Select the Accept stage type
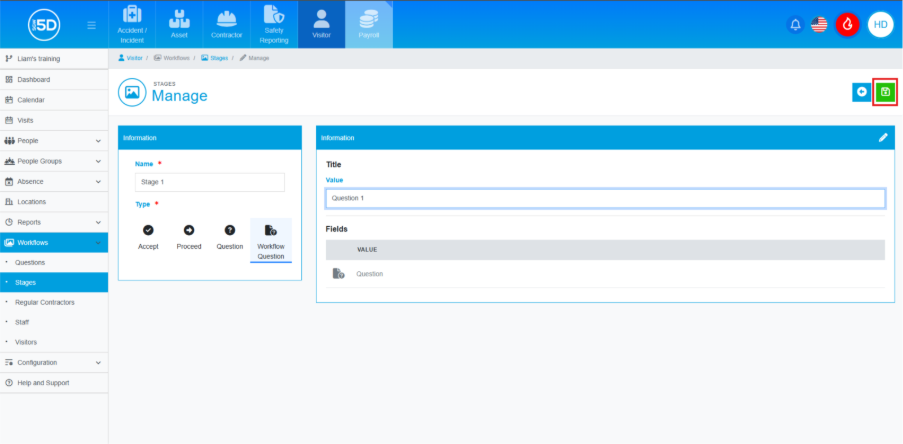 click(148, 236)
